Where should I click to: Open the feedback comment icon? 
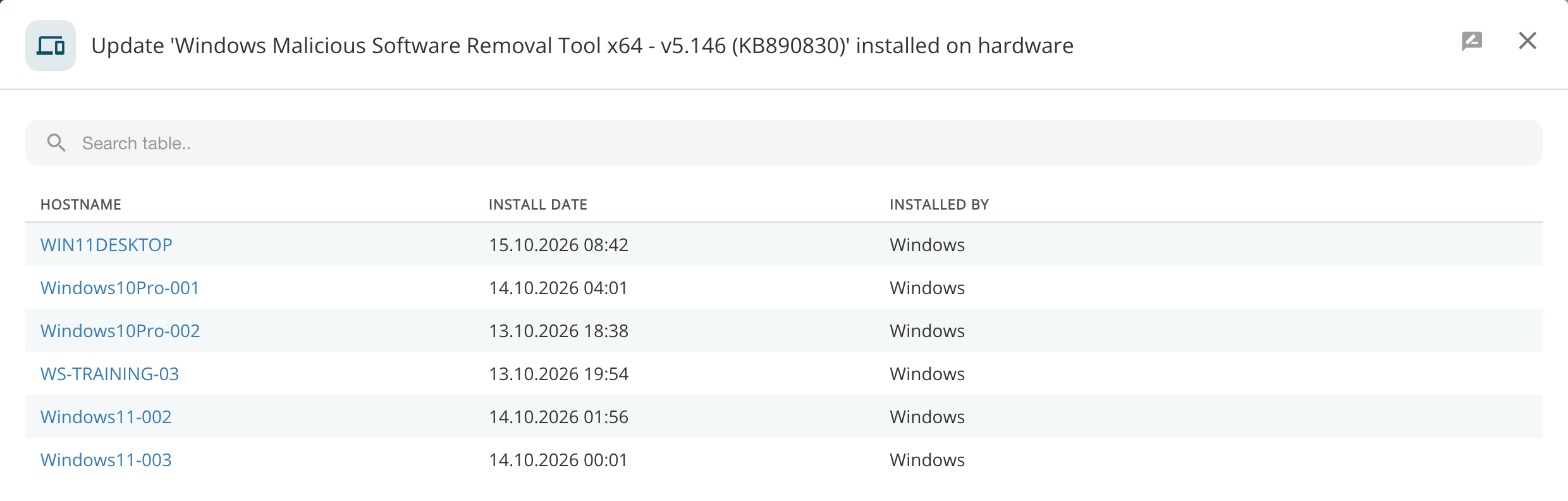coord(1471,41)
